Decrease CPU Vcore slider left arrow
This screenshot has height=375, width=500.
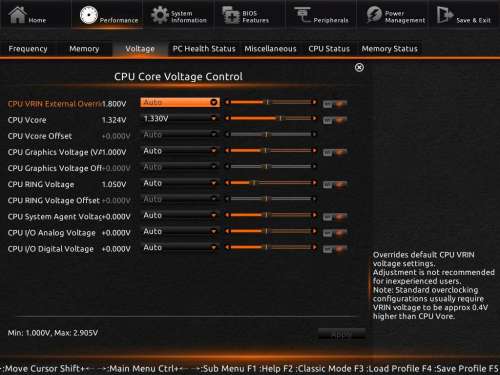point(227,118)
